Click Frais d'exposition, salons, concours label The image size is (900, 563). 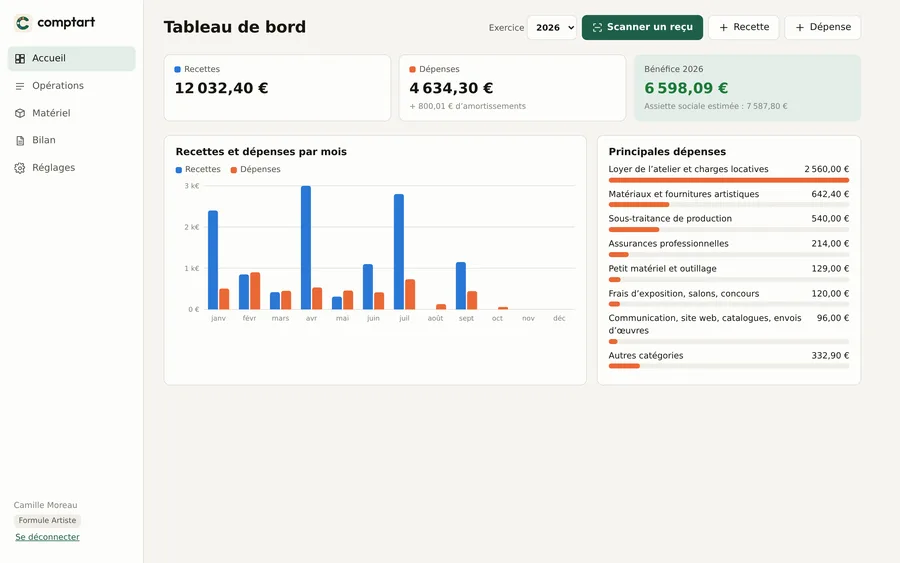pyautogui.click(x=684, y=294)
